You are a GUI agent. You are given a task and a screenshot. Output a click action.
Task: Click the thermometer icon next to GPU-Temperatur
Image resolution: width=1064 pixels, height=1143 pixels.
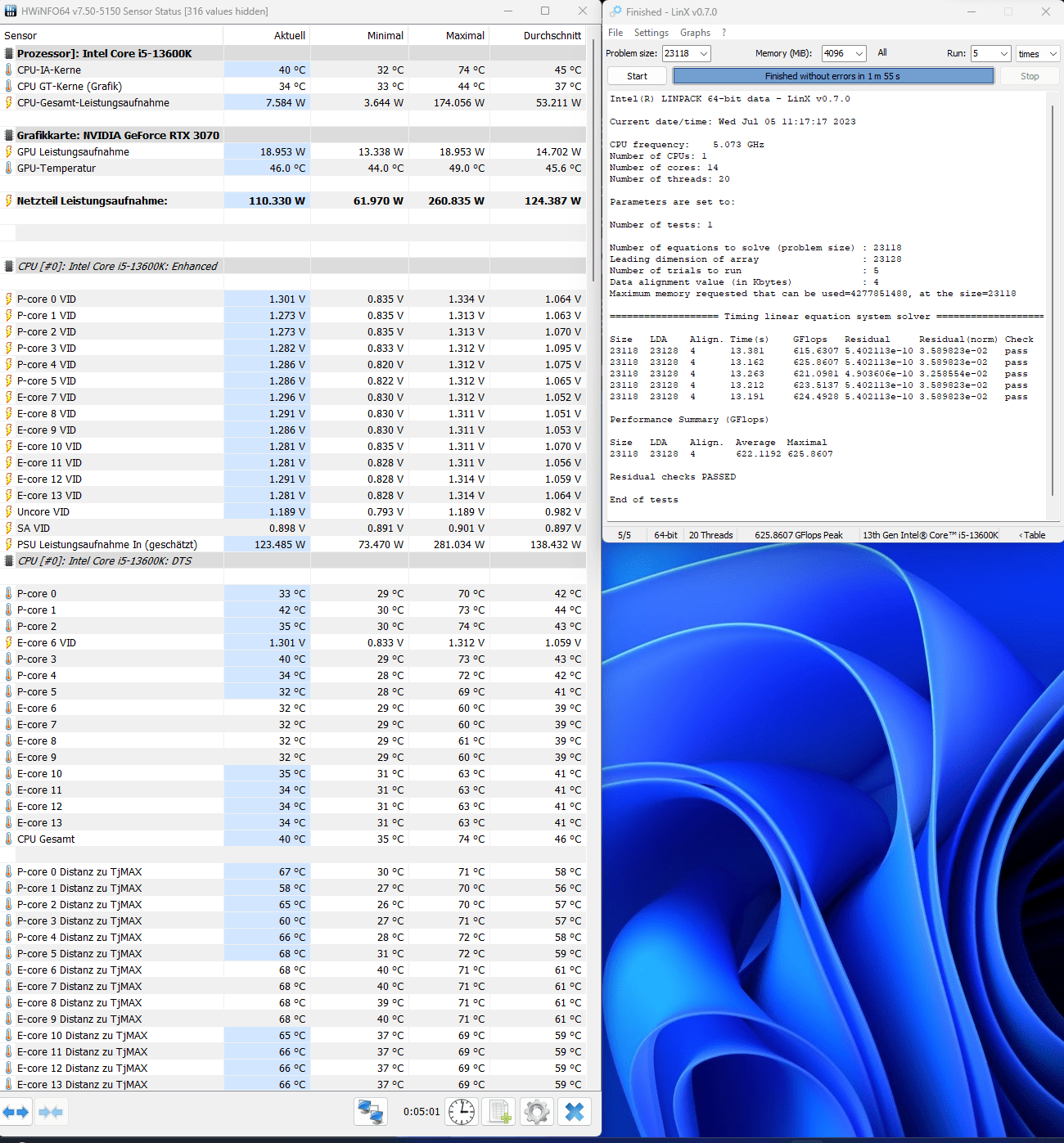(9, 168)
